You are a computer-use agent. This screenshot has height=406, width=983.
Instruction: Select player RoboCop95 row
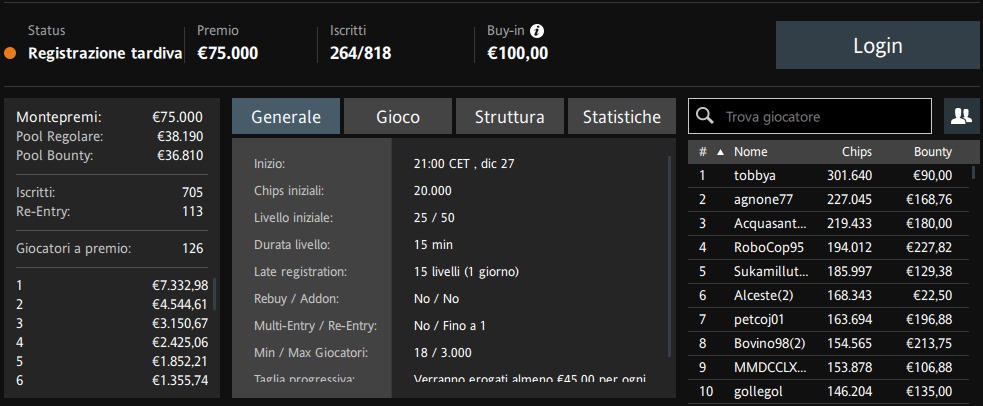829,247
